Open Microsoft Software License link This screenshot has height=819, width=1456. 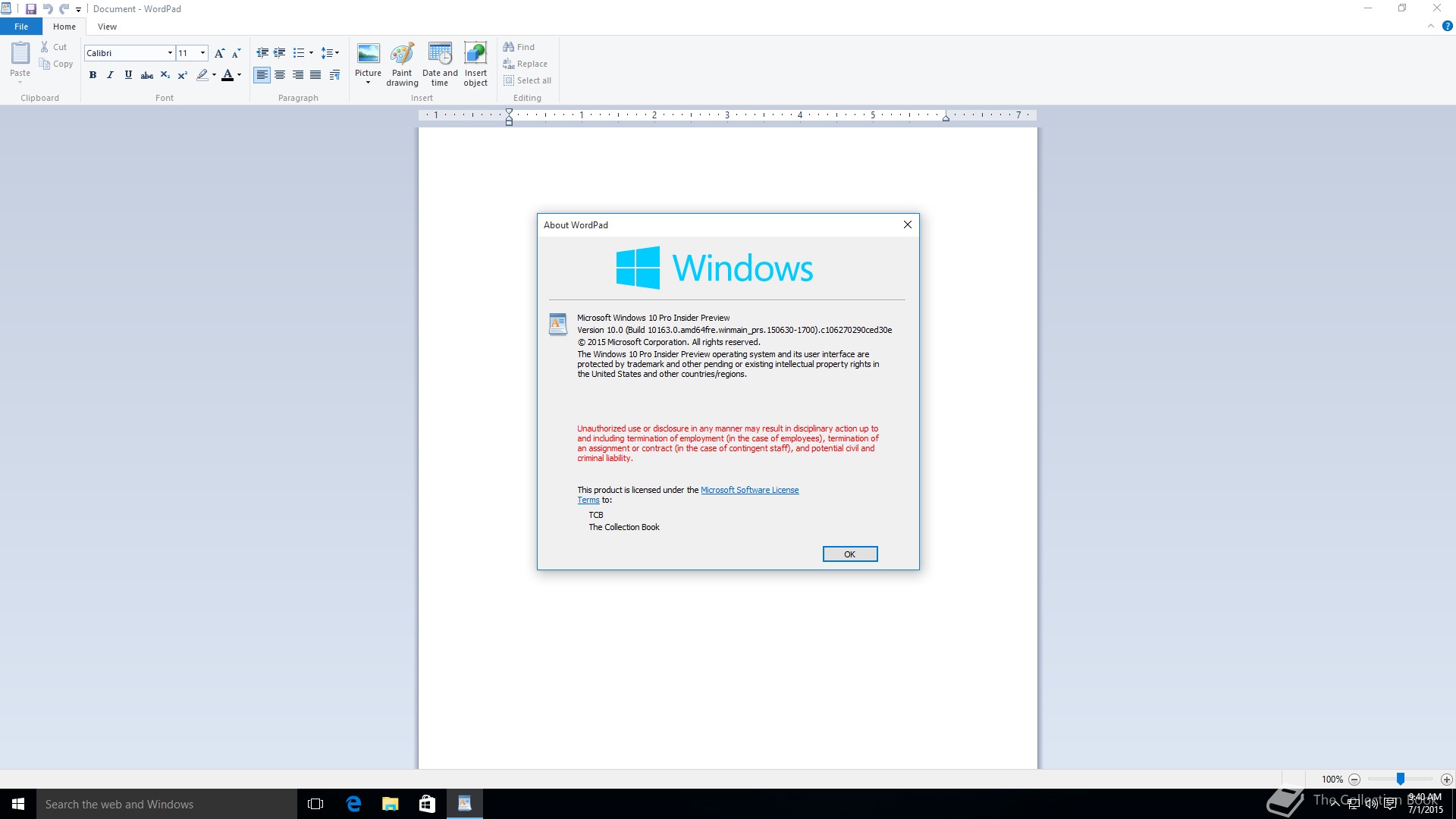pos(749,490)
